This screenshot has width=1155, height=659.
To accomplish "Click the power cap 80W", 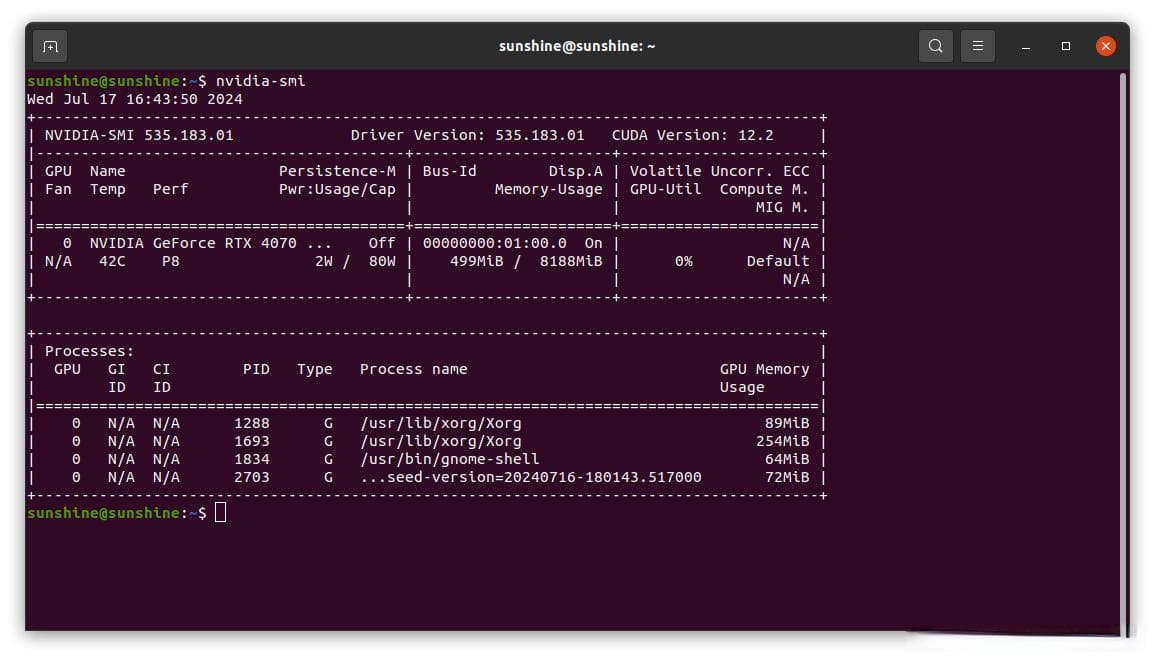I will point(382,261).
